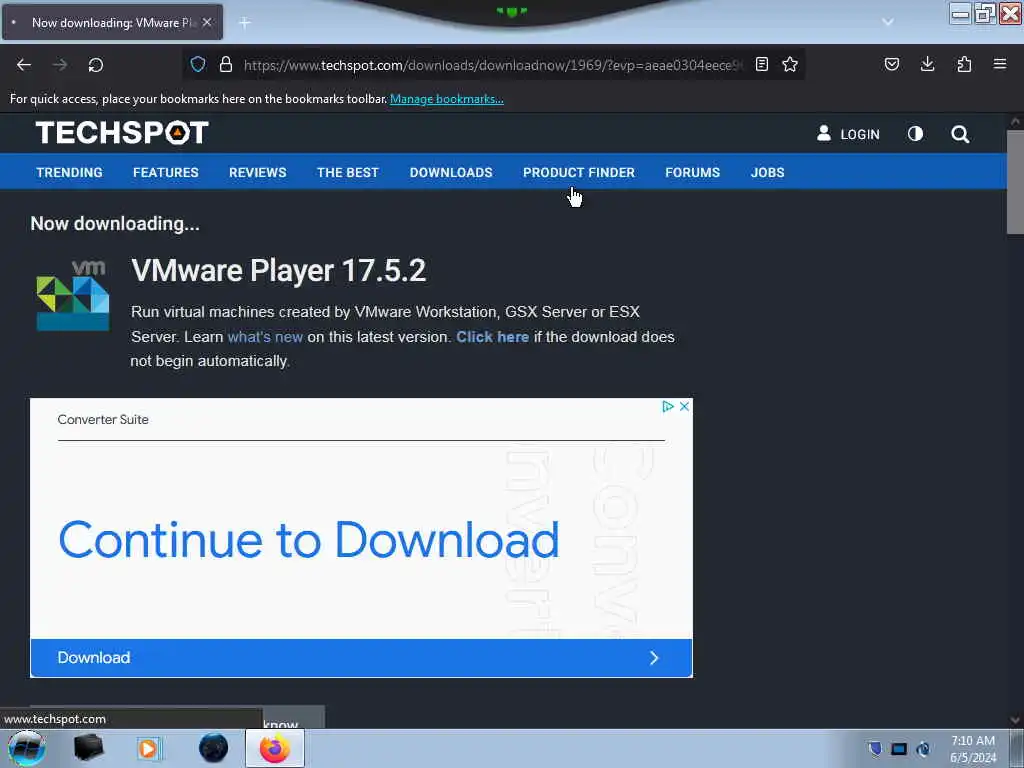Image resolution: width=1024 pixels, height=768 pixels.
Task: Click the LOGIN user link
Action: pyautogui.click(x=848, y=134)
